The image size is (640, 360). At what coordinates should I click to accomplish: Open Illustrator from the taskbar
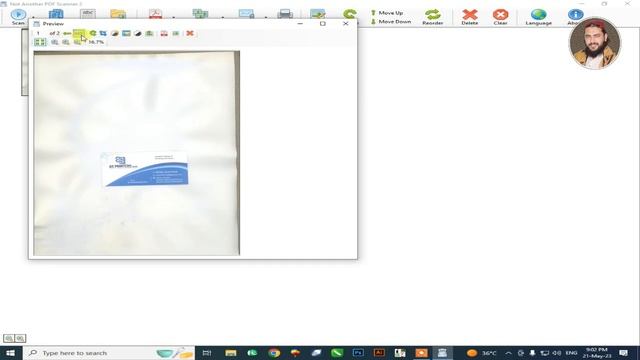tap(379, 353)
